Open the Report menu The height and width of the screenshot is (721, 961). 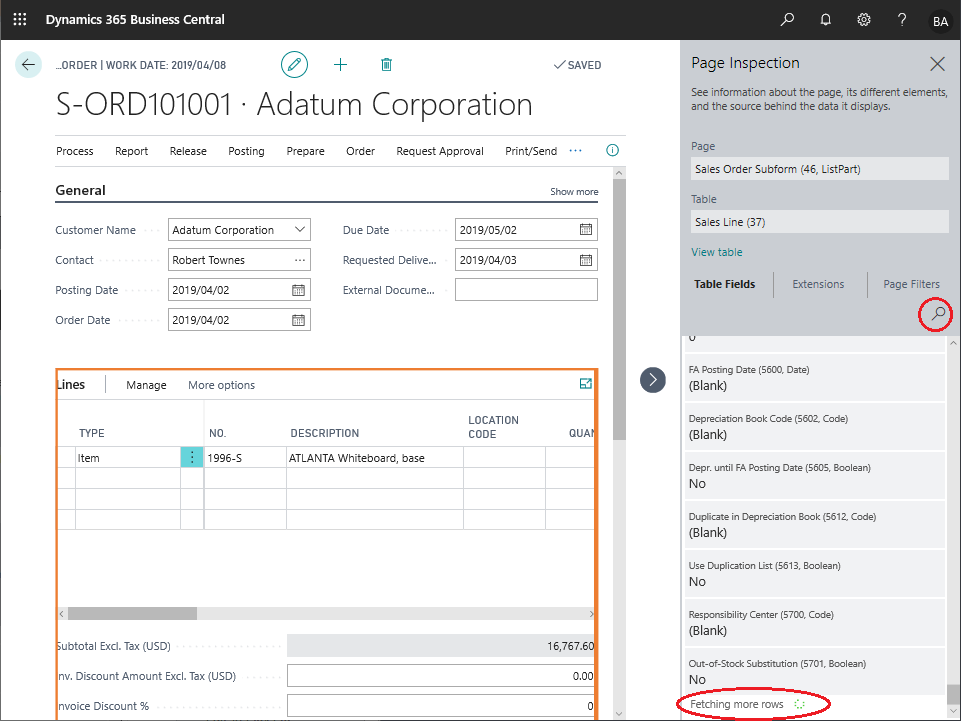click(x=132, y=151)
